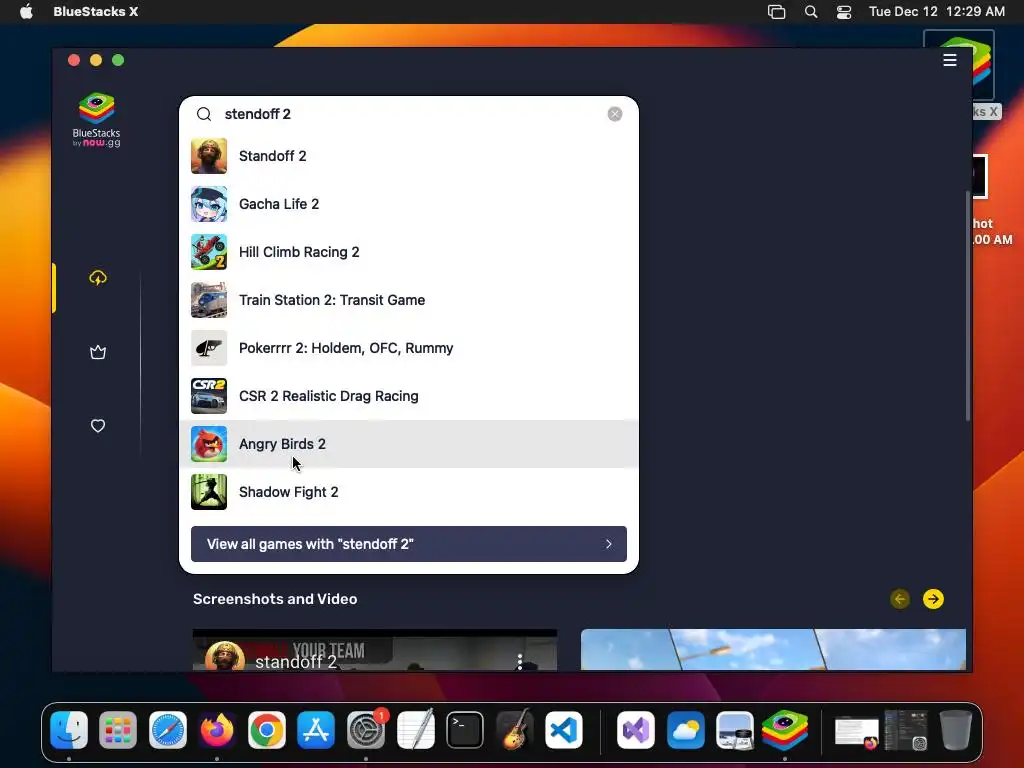Open Launchpad from the Dock
Image resolution: width=1024 pixels, height=768 pixels.
click(x=118, y=729)
